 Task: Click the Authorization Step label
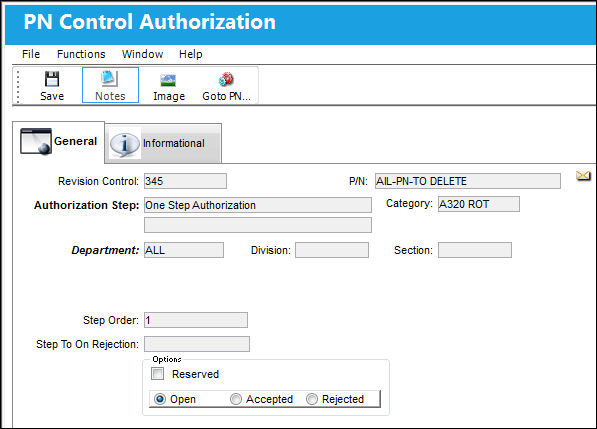[86, 205]
